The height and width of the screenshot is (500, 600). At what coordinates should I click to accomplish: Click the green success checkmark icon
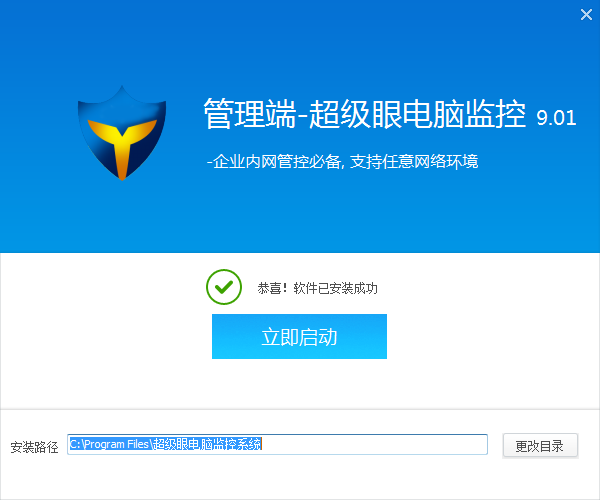[224, 287]
